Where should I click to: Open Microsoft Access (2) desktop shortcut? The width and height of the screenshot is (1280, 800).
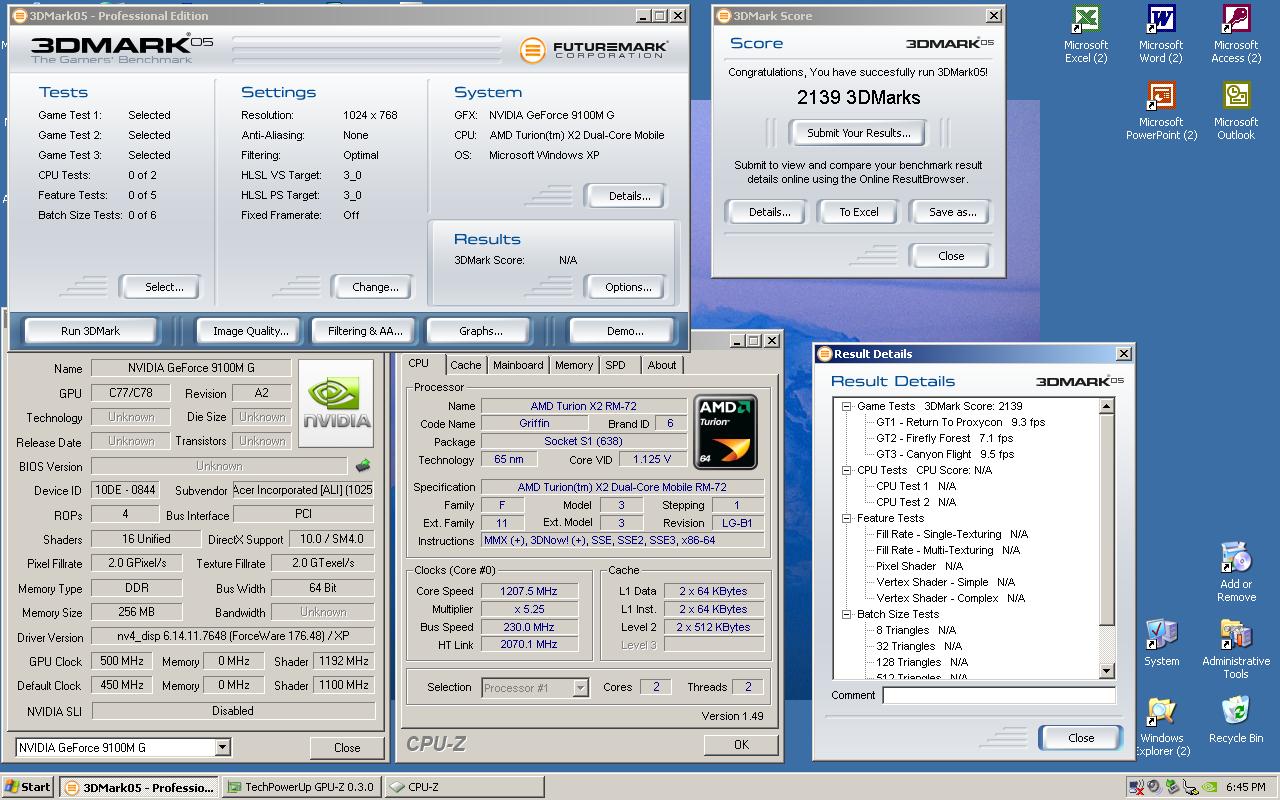[x=1236, y=35]
